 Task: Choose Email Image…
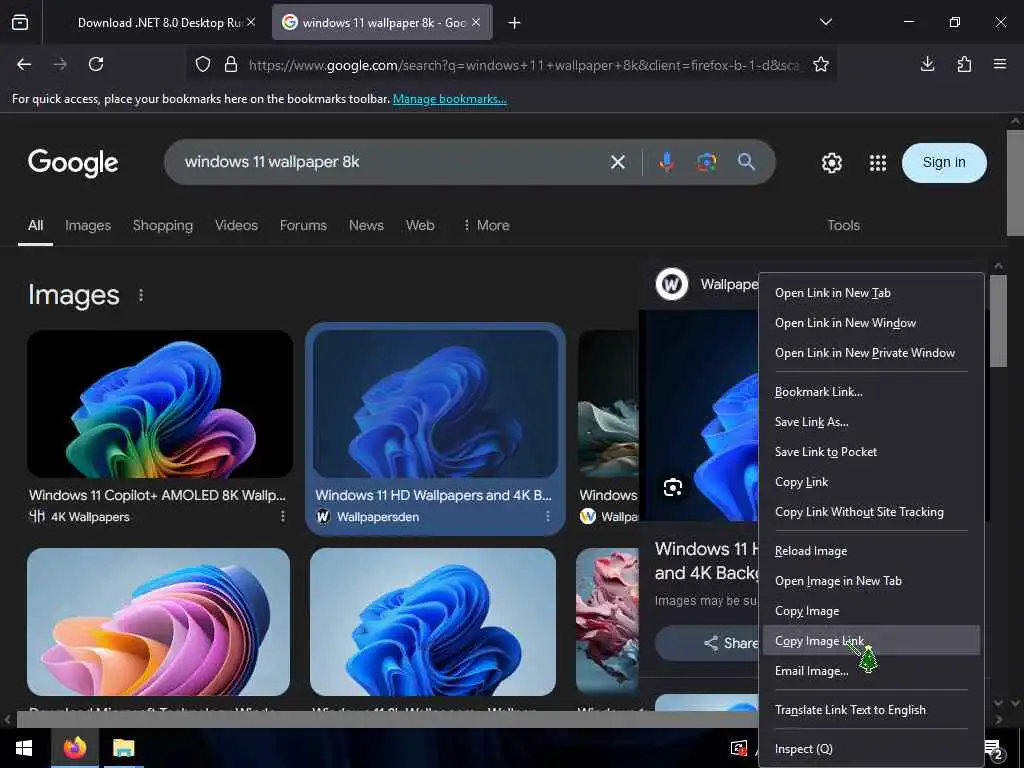click(871, 671)
